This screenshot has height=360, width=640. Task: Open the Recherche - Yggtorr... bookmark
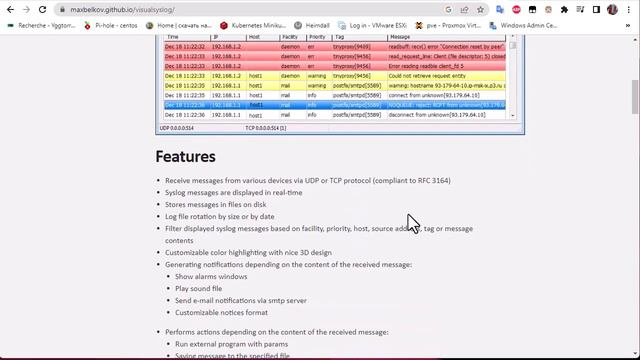[42, 25]
